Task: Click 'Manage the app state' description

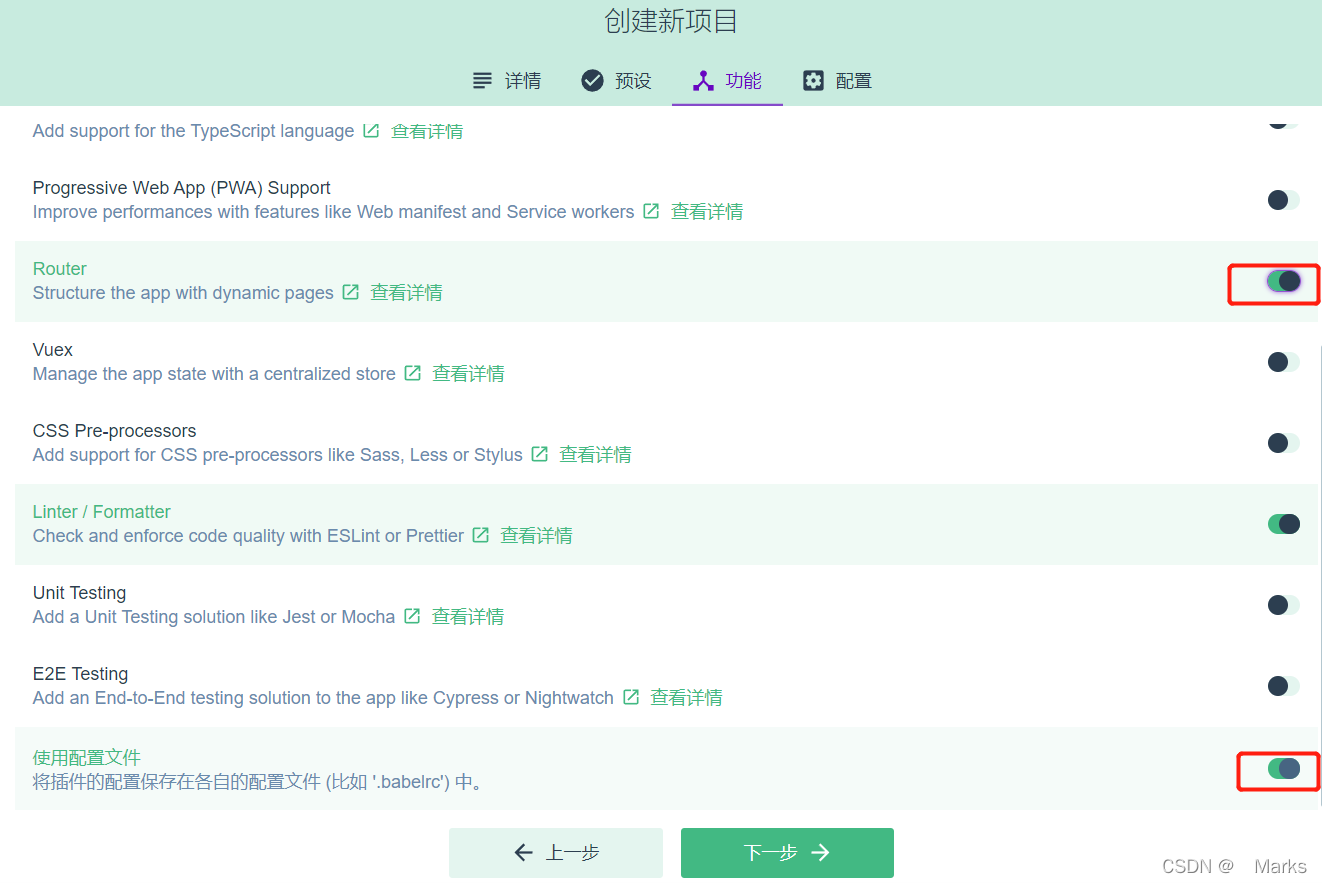Action: pos(214,374)
